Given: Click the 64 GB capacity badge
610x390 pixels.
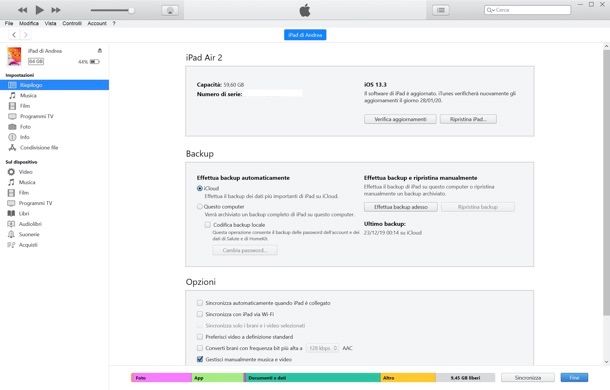Looking at the screenshot, I should (x=36, y=61).
